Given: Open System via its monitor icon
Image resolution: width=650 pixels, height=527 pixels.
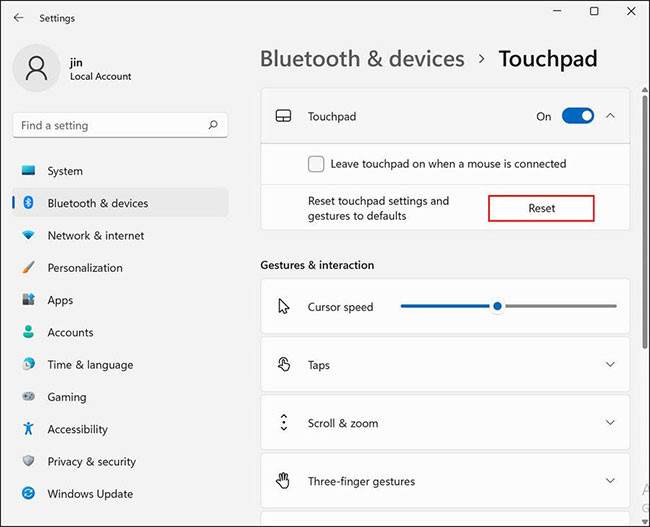Looking at the screenshot, I should (x=28, y=170).
